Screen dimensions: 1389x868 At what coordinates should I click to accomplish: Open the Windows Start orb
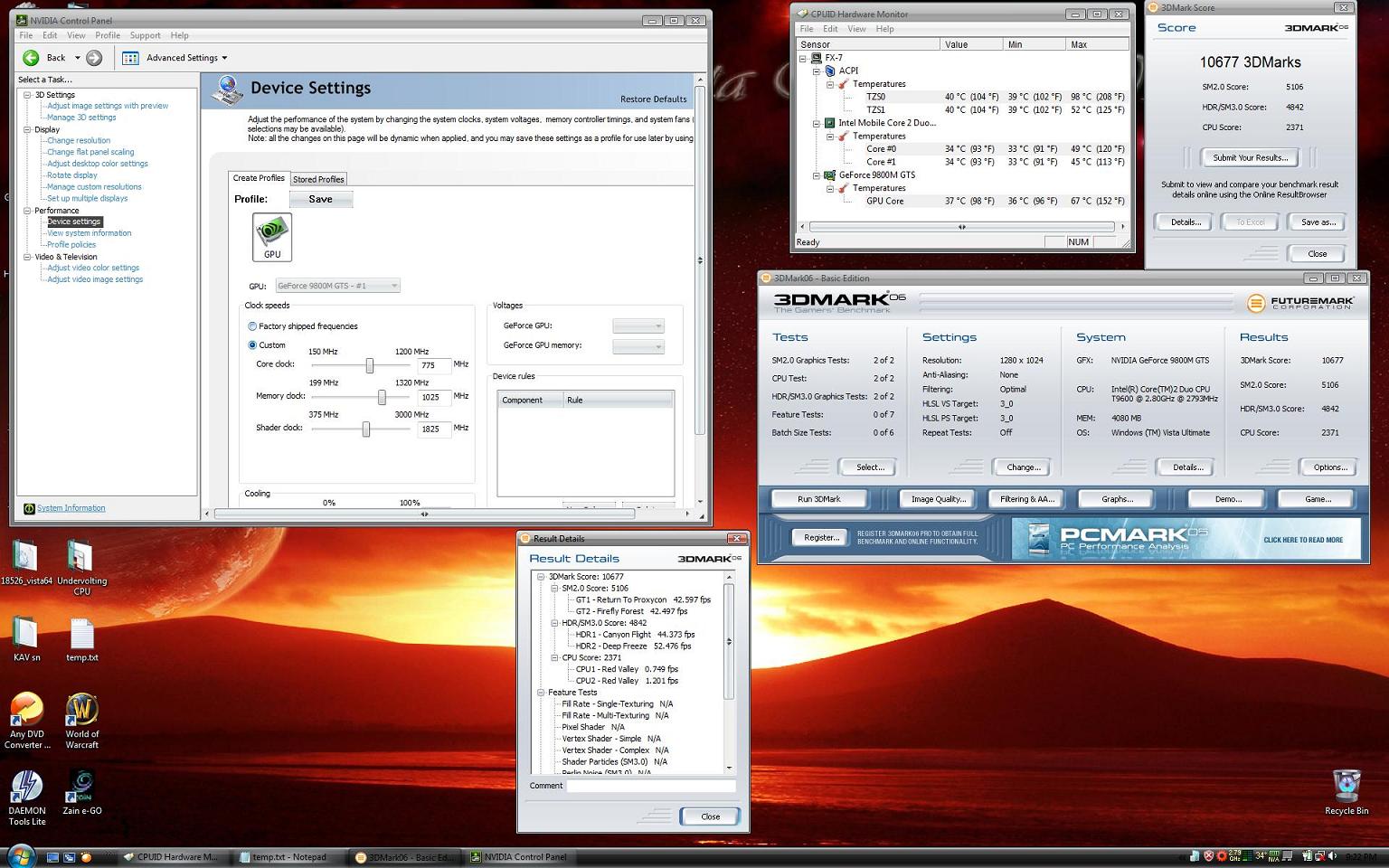click(x=21, y=855)
